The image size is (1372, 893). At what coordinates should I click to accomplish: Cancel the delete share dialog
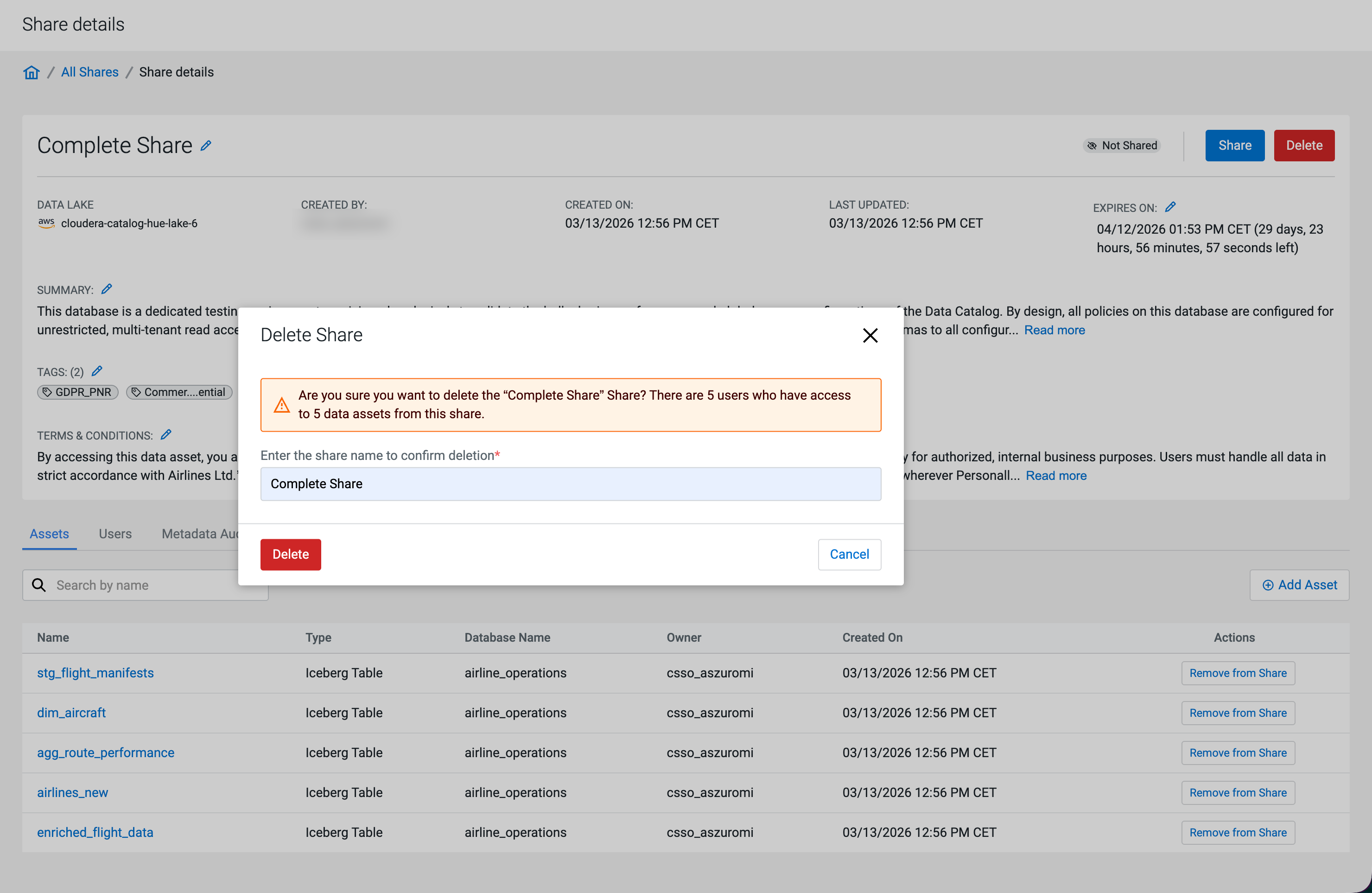coord(849,554)
